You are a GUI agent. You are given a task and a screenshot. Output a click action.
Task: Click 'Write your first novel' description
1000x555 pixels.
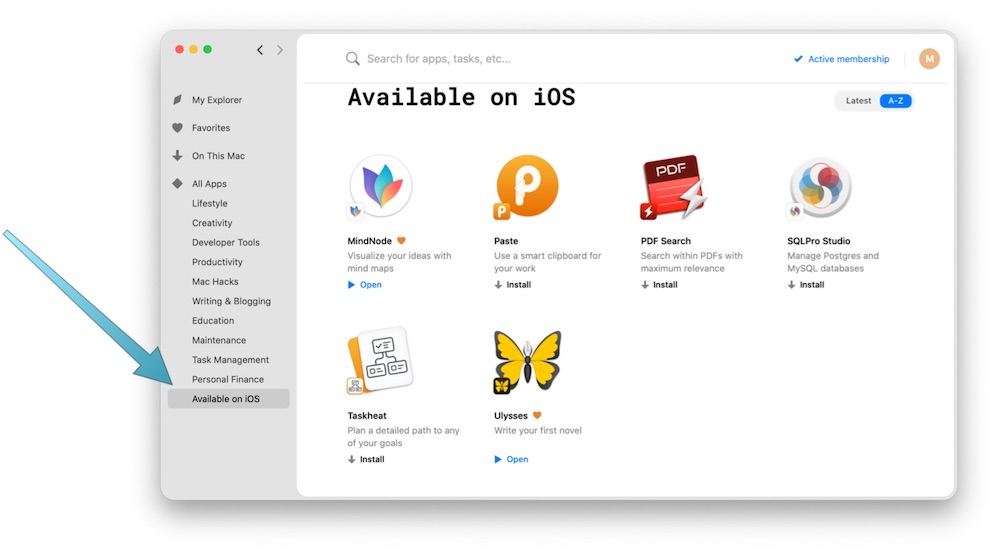coord(538,431)
